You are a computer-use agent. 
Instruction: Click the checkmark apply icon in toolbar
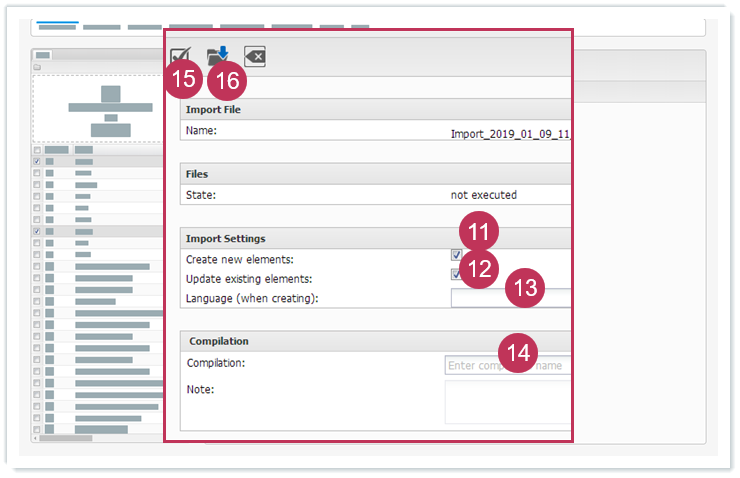(181, 57)
